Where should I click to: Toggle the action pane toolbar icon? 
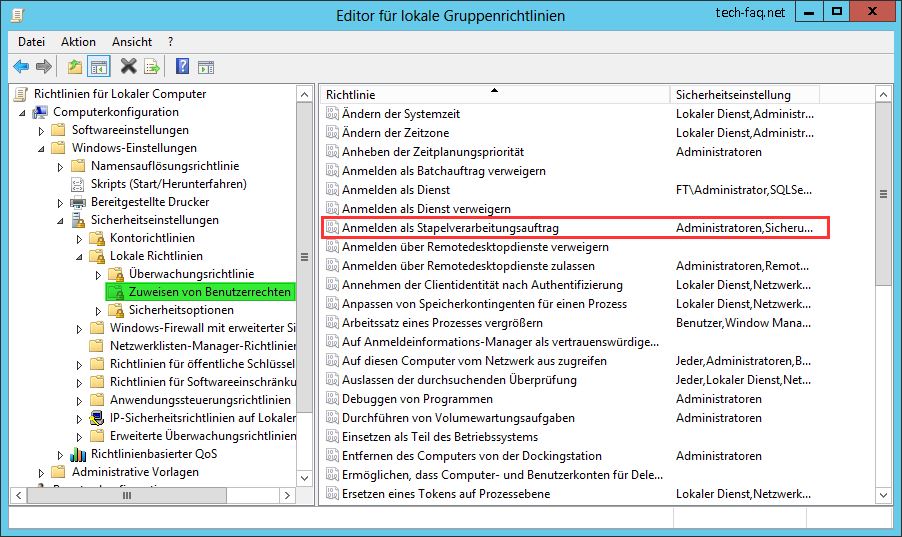point(206,67)
